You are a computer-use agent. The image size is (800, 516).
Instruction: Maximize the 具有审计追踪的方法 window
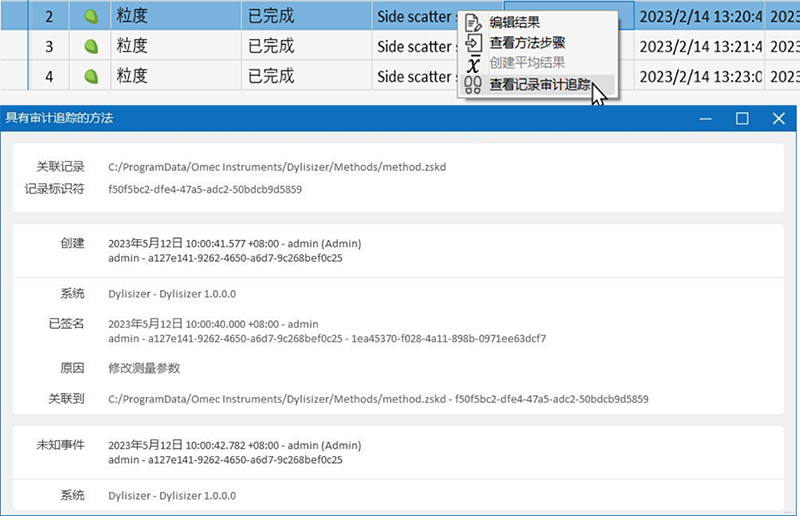coord(742,118)
